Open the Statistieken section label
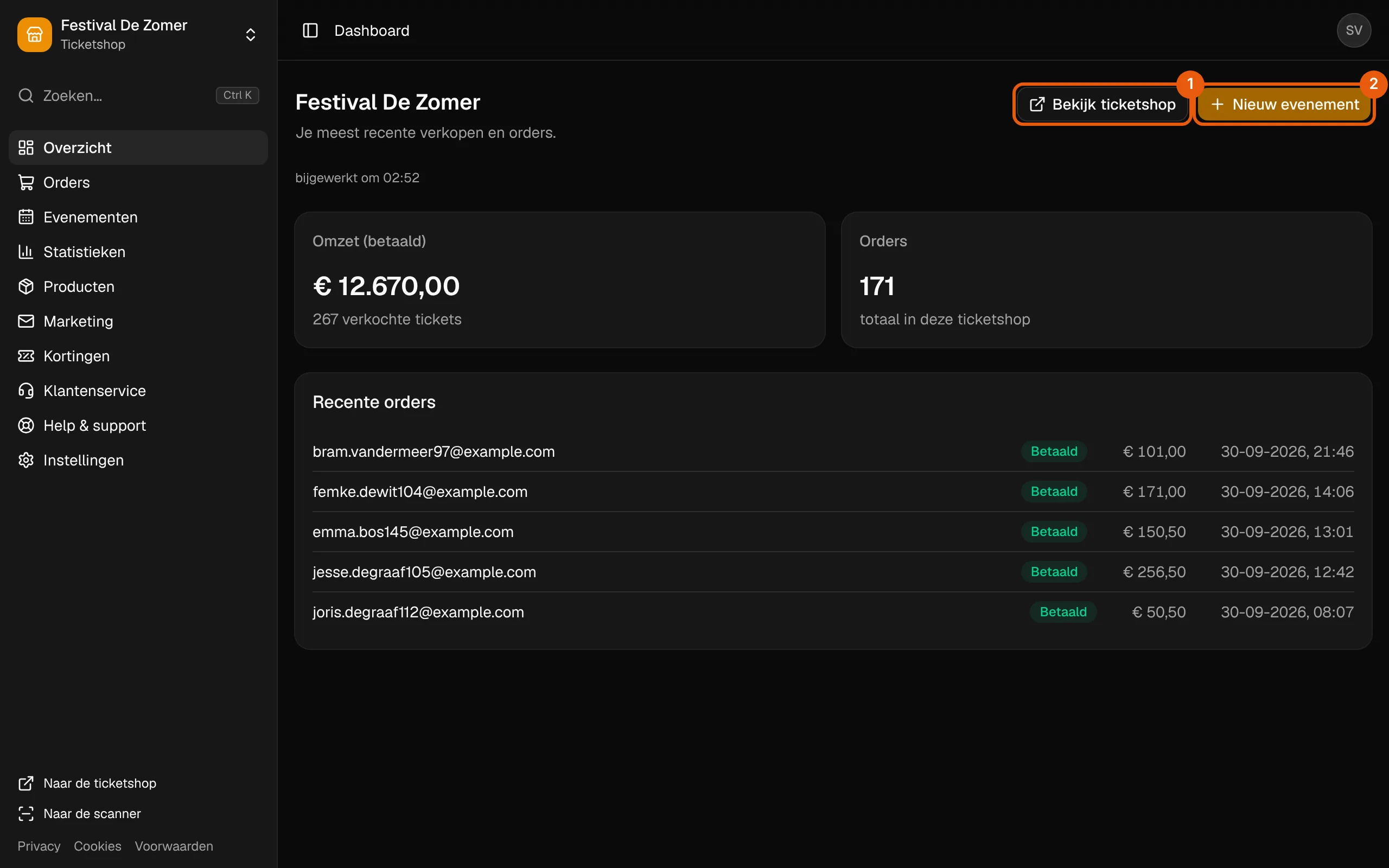Viewport: 1389px width, 868px height. (85, 252)
